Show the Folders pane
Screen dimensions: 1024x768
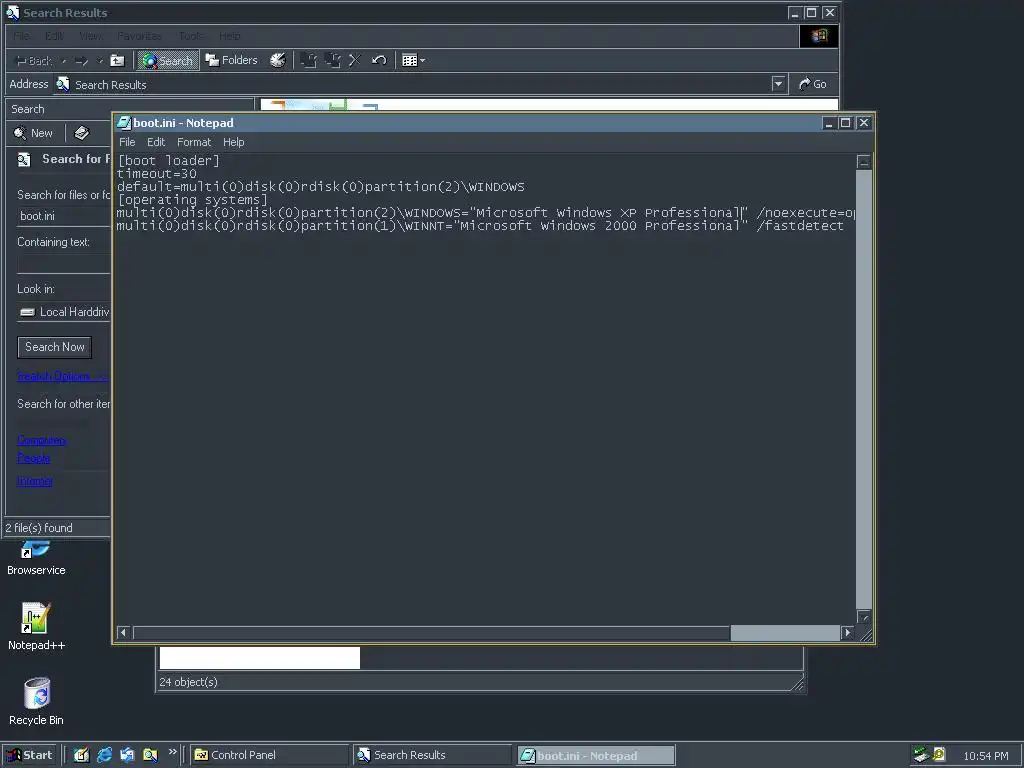pyautogui.click(x=232, y=60)
